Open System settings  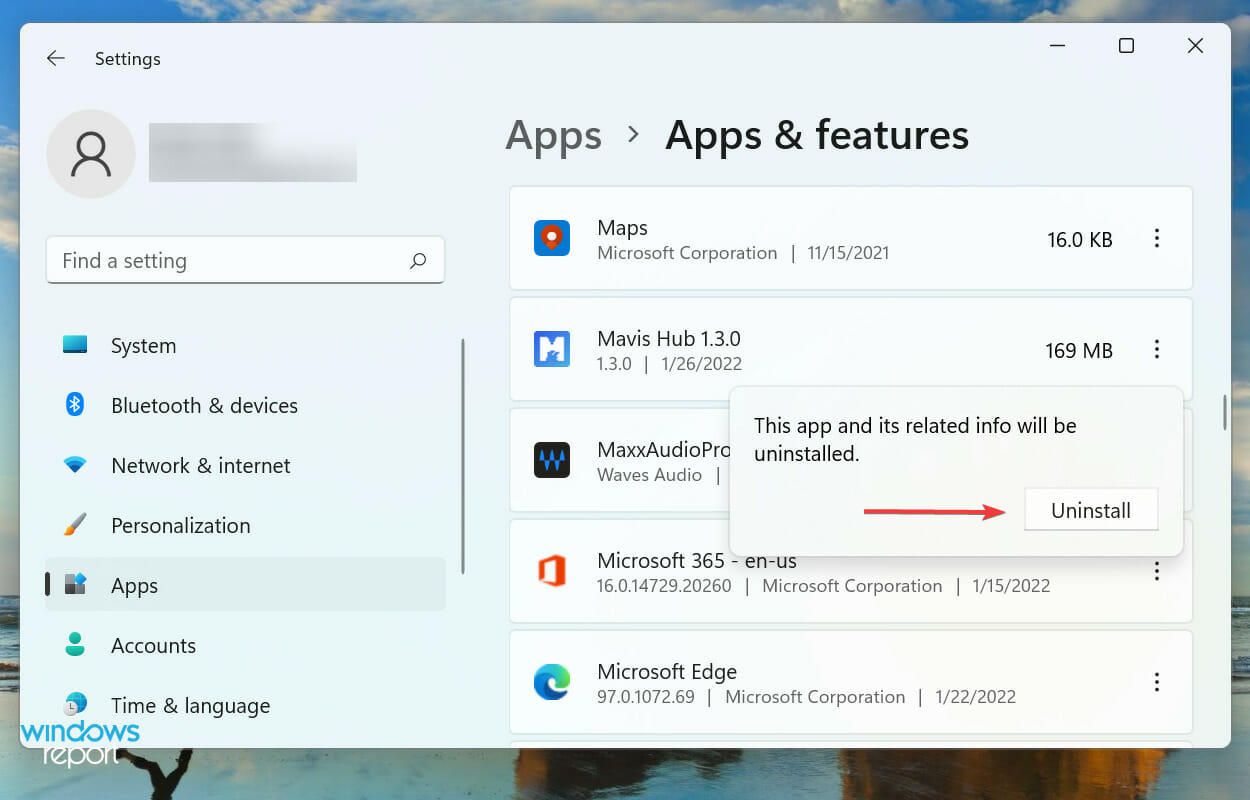[245, 345]
